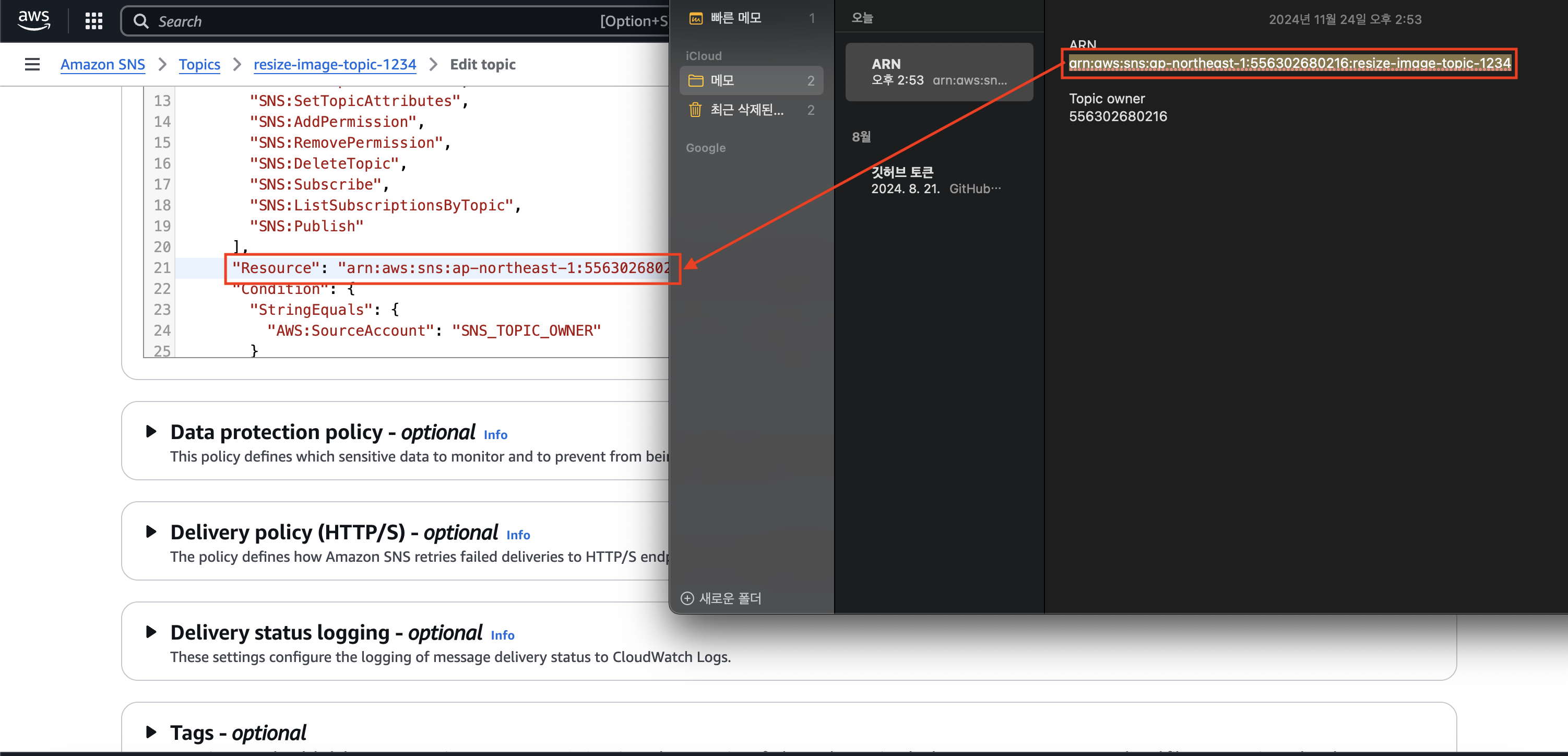The width and height of the screenshot is (1568, 756).
Task: Open resize-image-topic-1234 breadcrumb link
Action: (335, 65)
